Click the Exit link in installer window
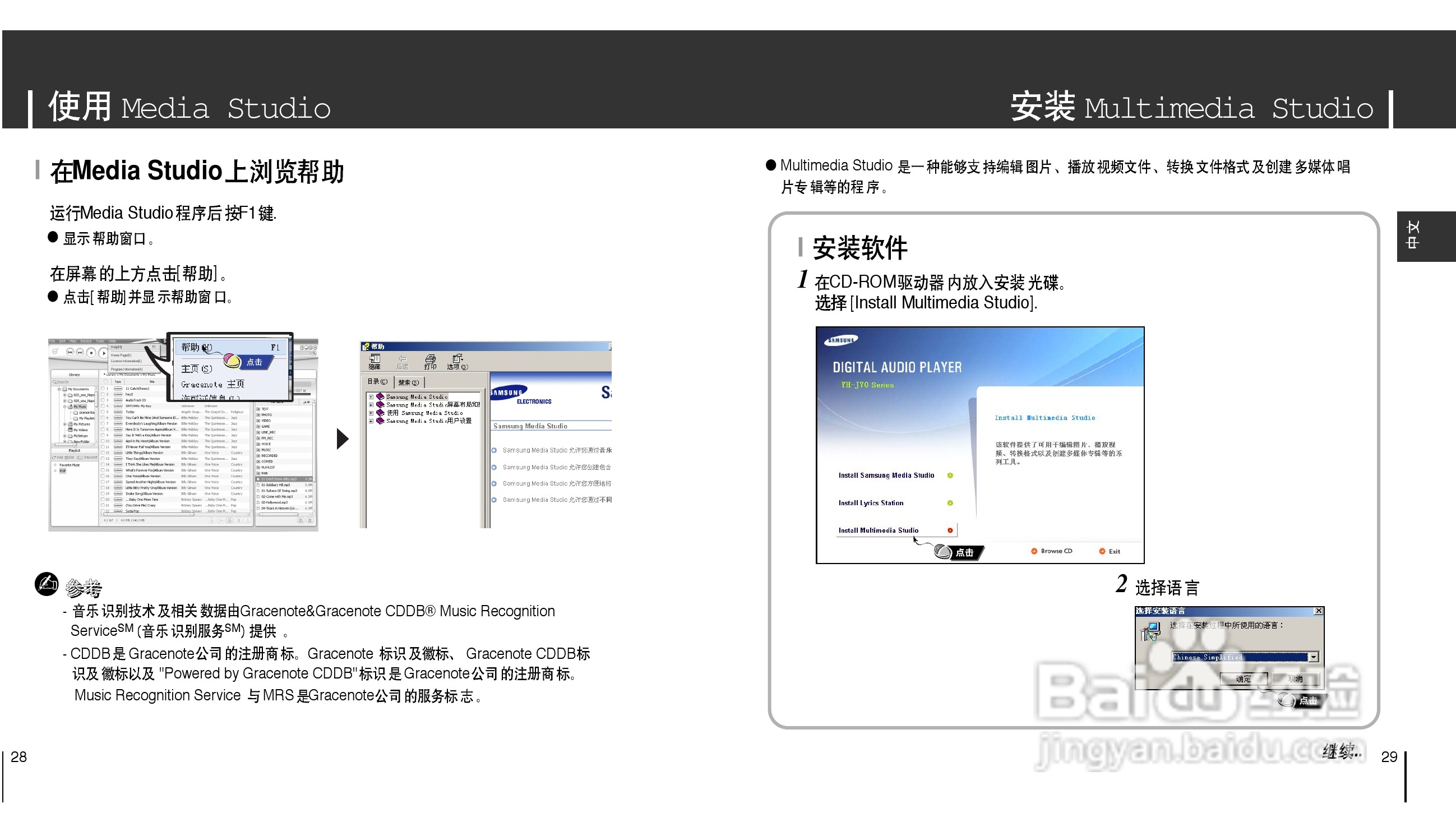1456x831 pixels. [1113, 551]
